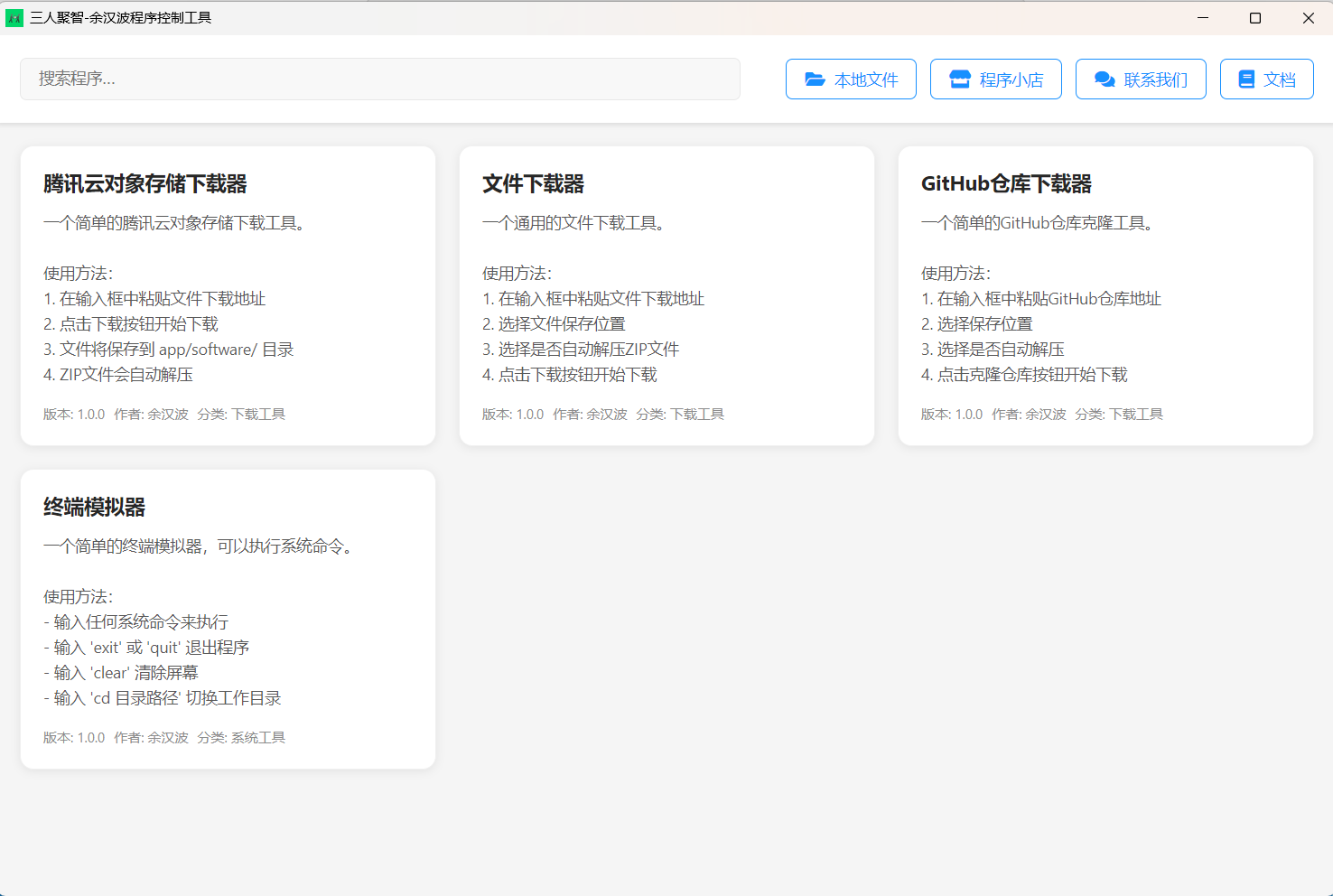Viewport: 1333px width, 896px height.
Task: Focus the 搜索程序 search field
Action: point(379,79)
